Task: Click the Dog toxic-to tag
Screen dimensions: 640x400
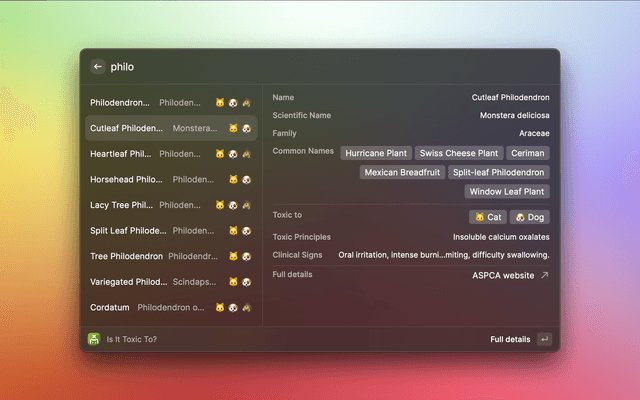Action: click(529, 217)
